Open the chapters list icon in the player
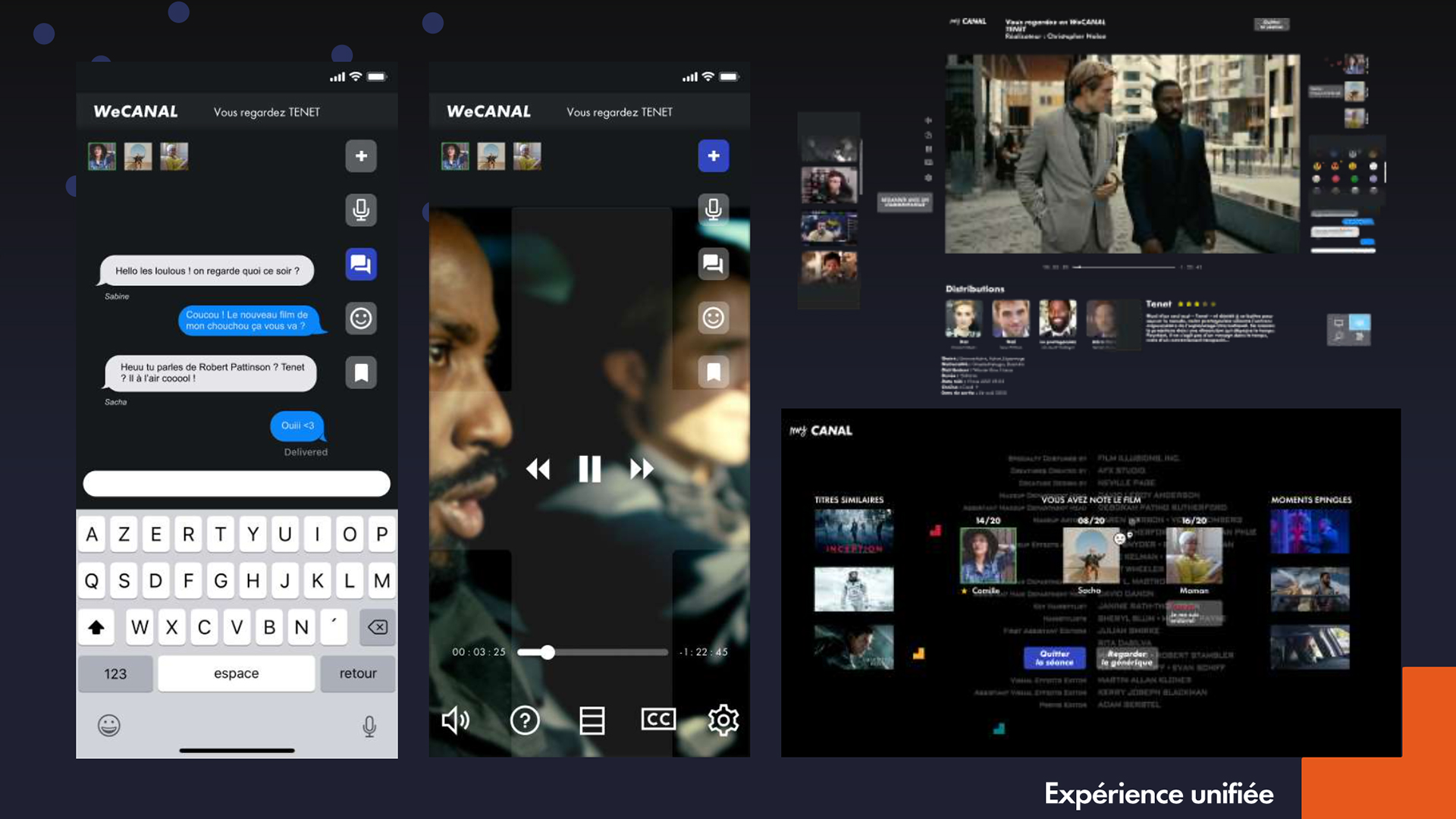The width and height of the screenshot is (1456, 819). coord(591,720)
